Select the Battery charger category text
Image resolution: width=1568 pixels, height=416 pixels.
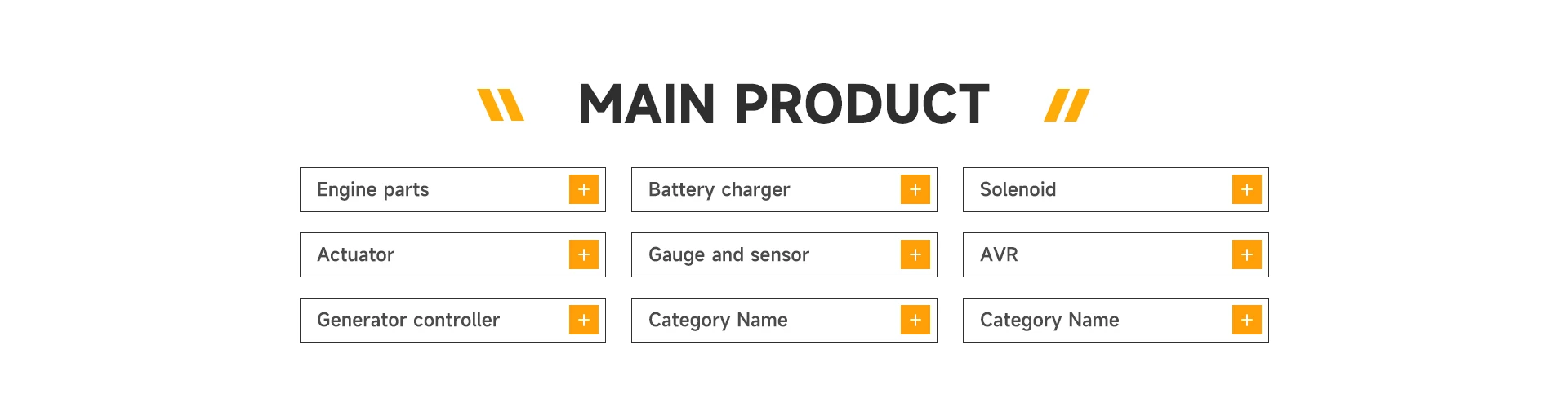click(x=719, y=189)
